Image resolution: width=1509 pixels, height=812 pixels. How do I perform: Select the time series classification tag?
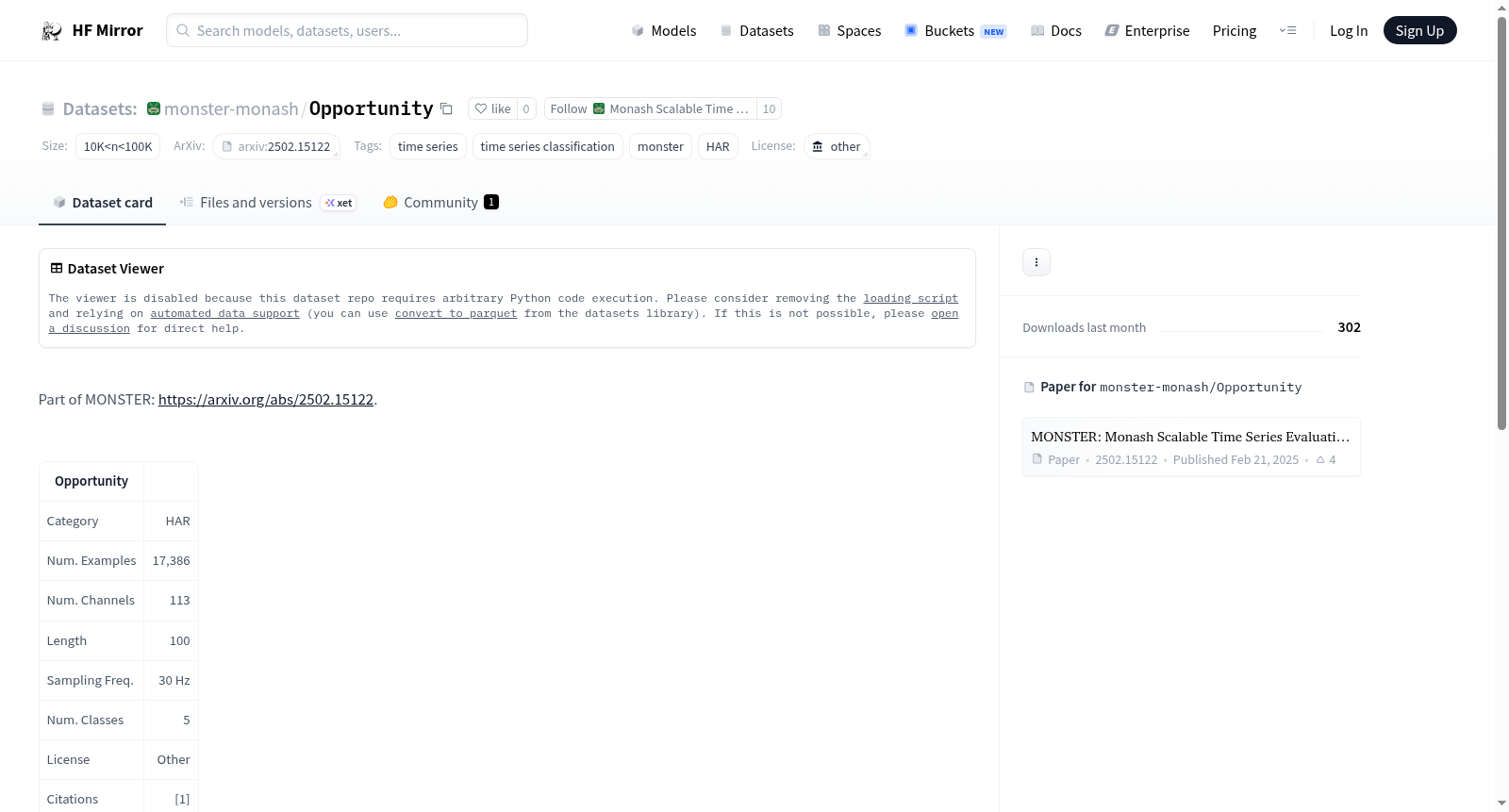tap(547, 147)
